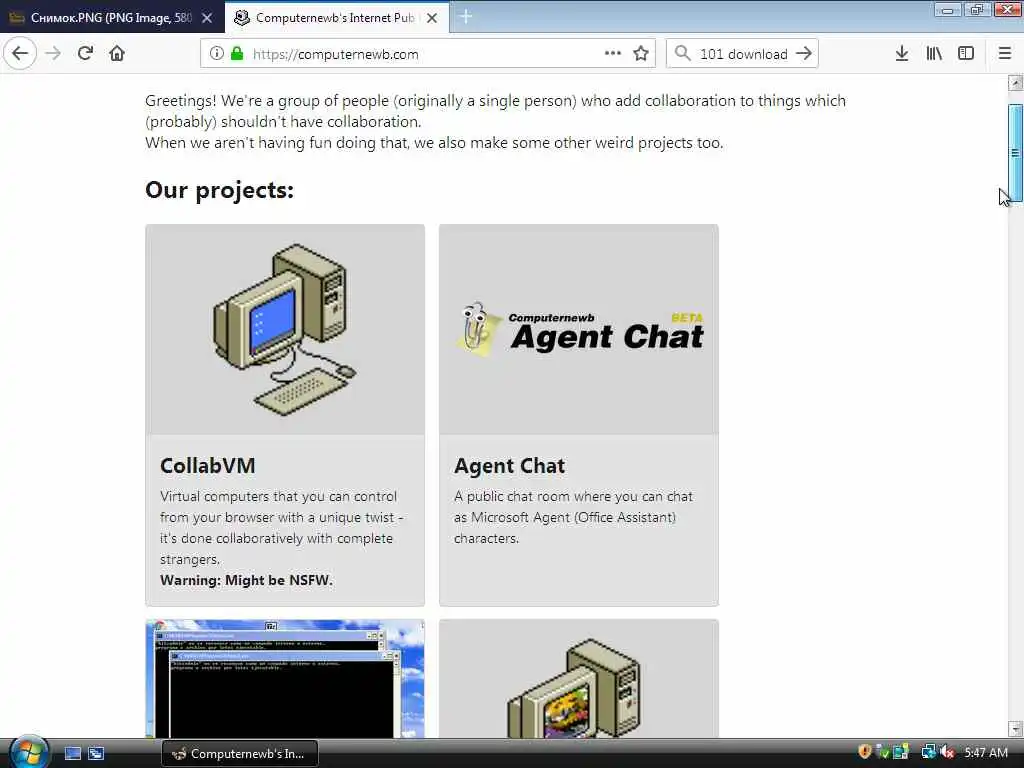Reload the page with the refresh icon
This screenshot has width=1024, height=768.
tap(85, 54)
